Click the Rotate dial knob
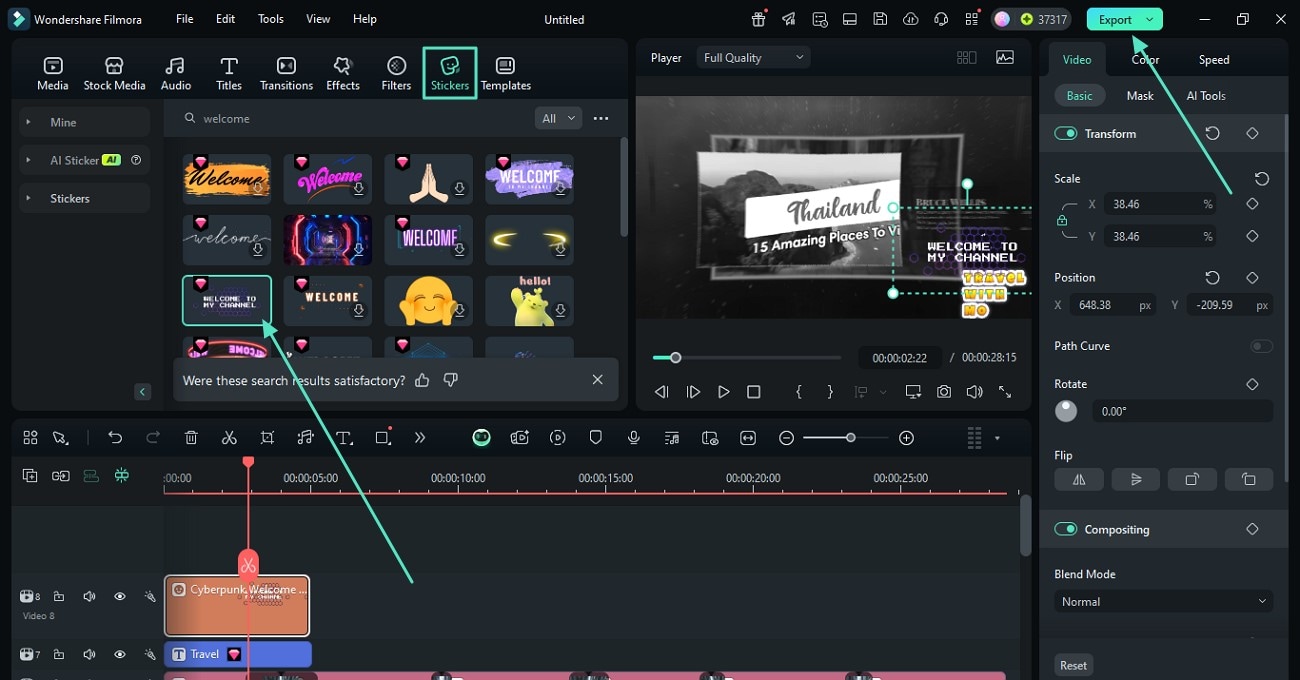Image resolution: width=1300 pixels, height=680 pixels. (x=1066, y=411)
